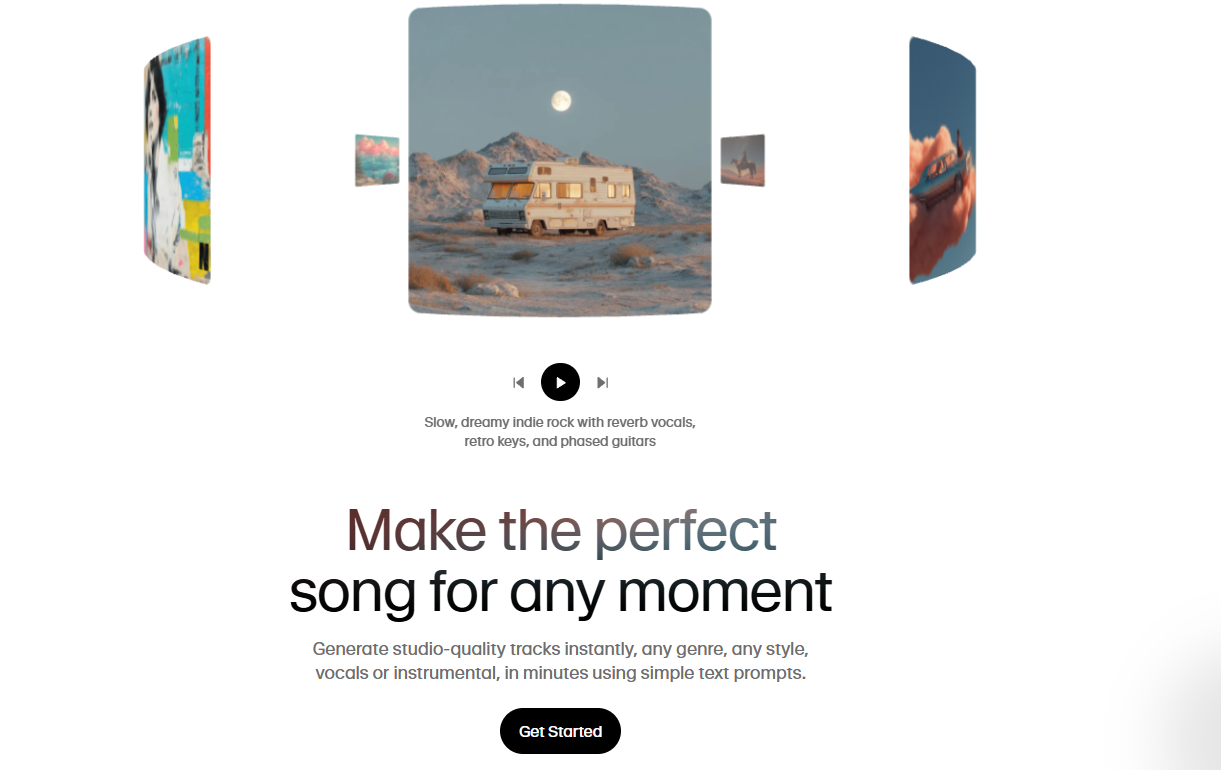Click the 'Generate studio-quality tracks instantly' text line
The image size is (1221, 770).
pyautogui.click(x=560, y=649)
